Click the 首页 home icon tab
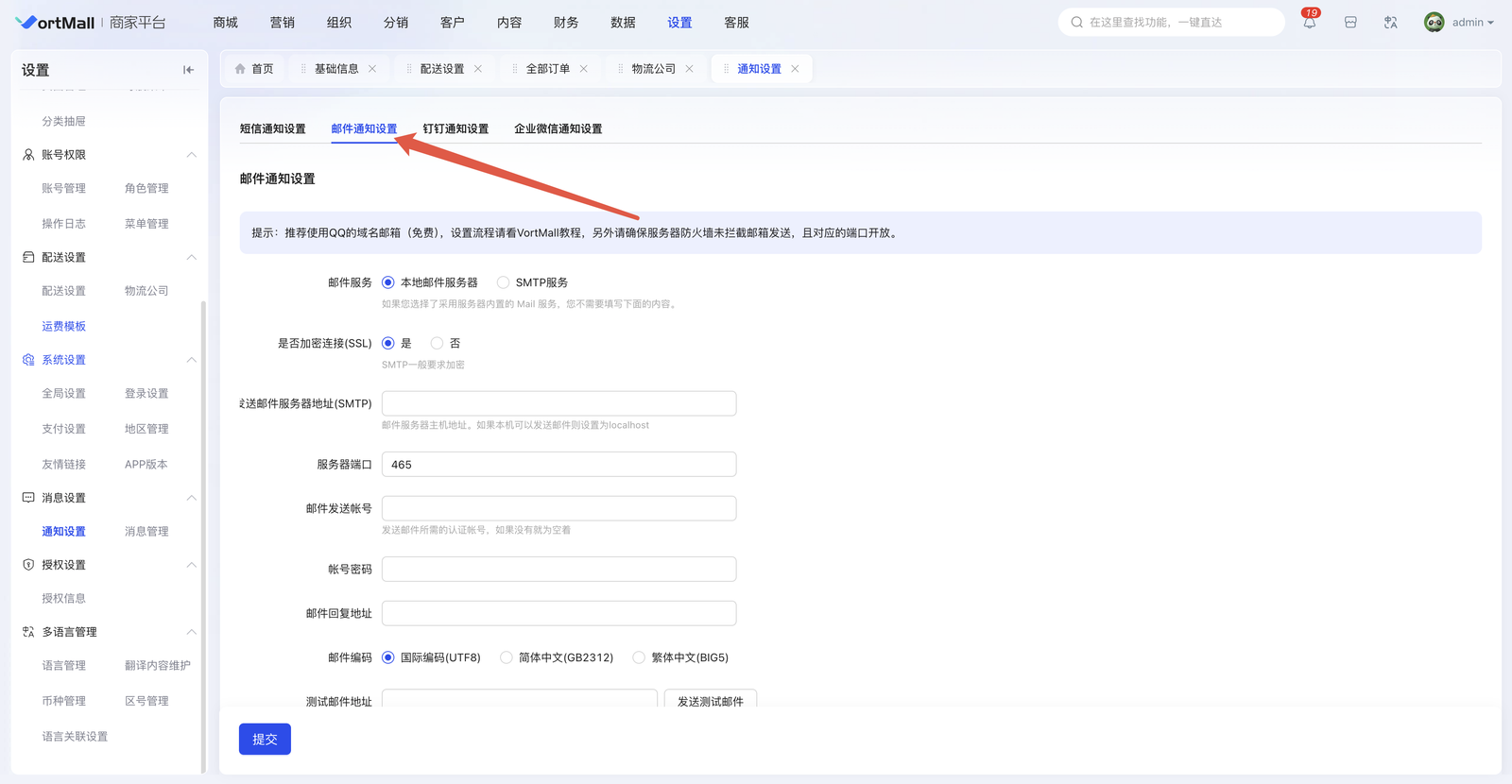1512x784 pixels. (254, 69)
